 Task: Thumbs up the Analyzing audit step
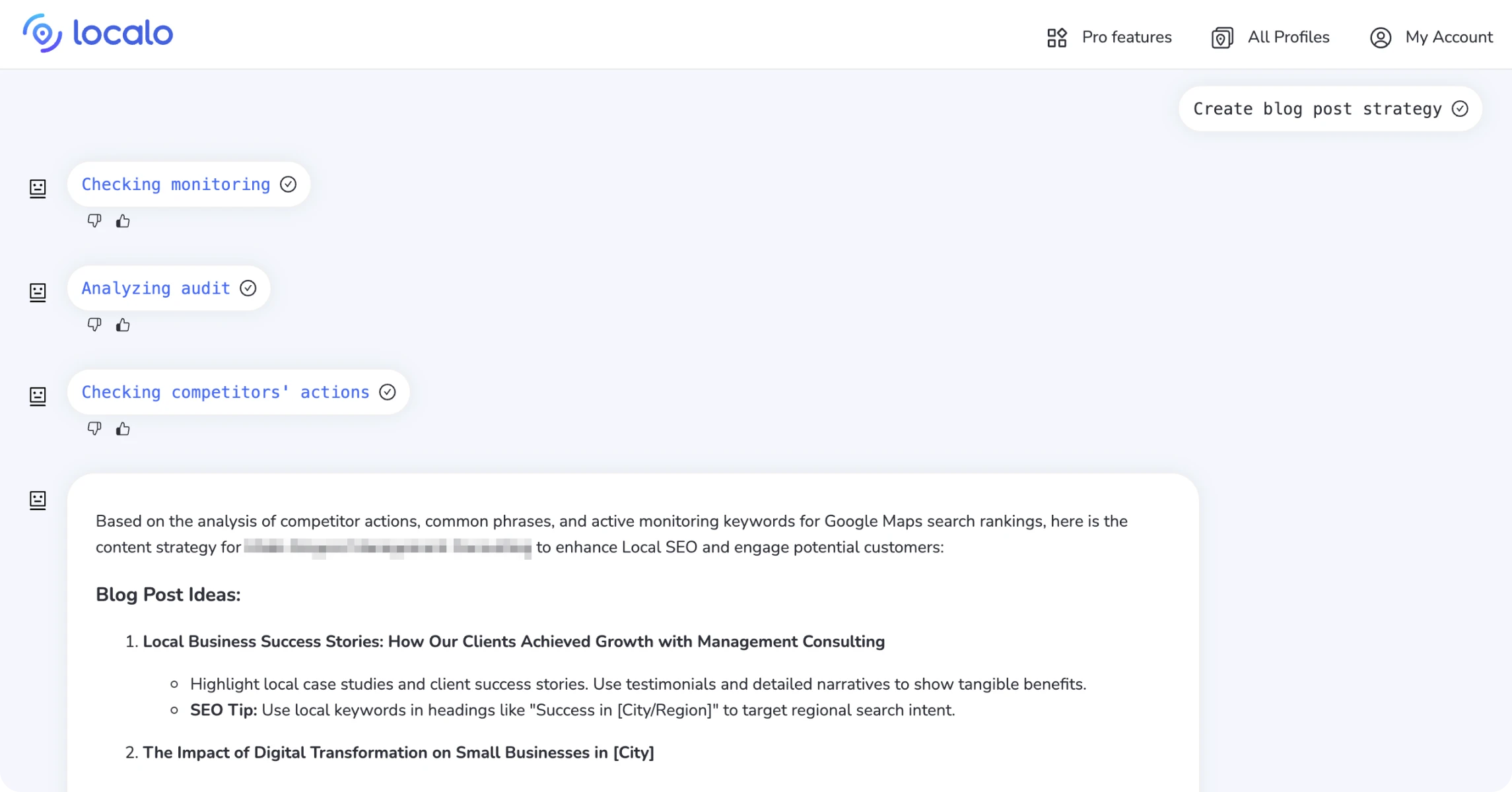123,324
